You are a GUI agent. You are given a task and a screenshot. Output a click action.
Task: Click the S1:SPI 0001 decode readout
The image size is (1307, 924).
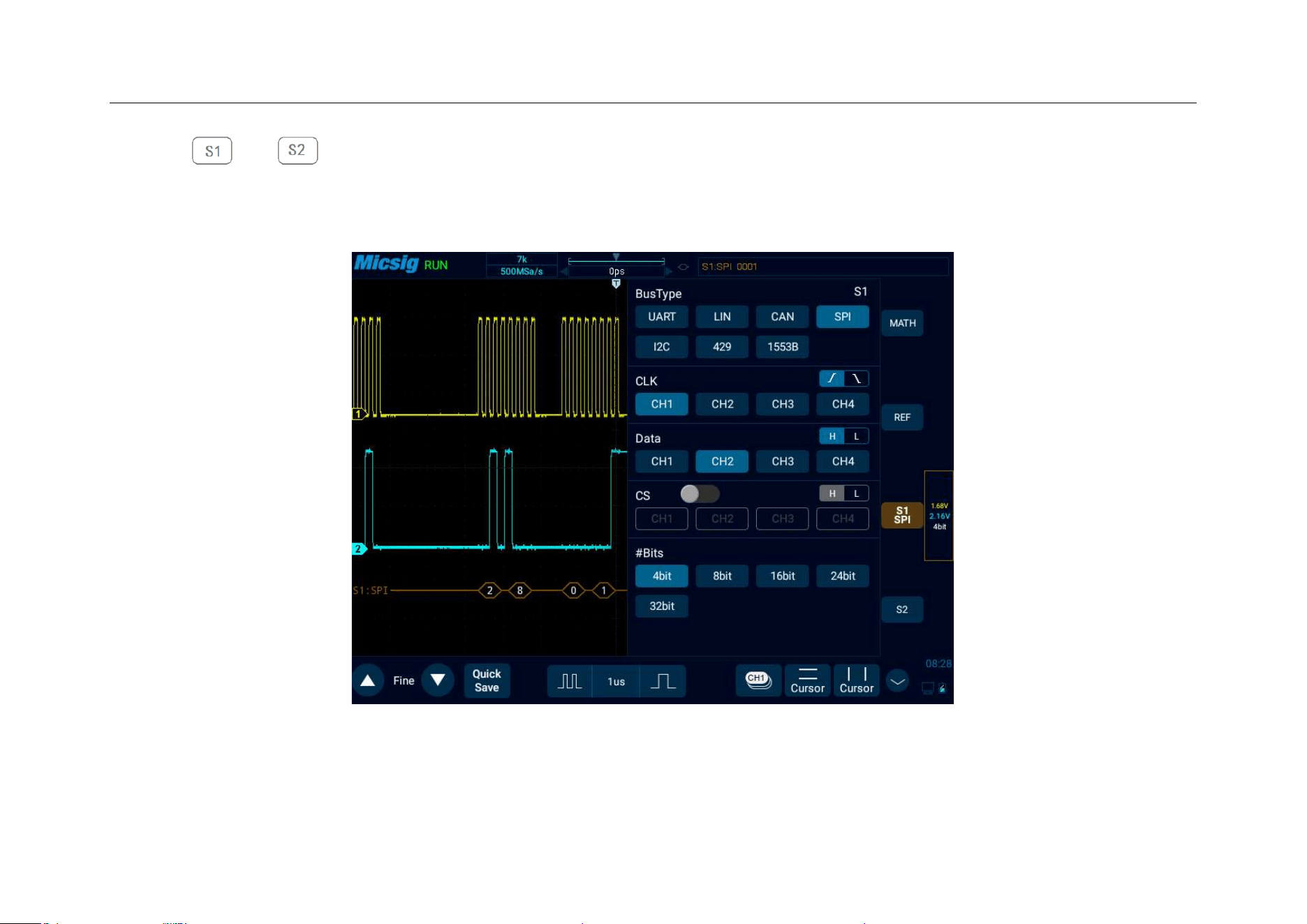823,267
